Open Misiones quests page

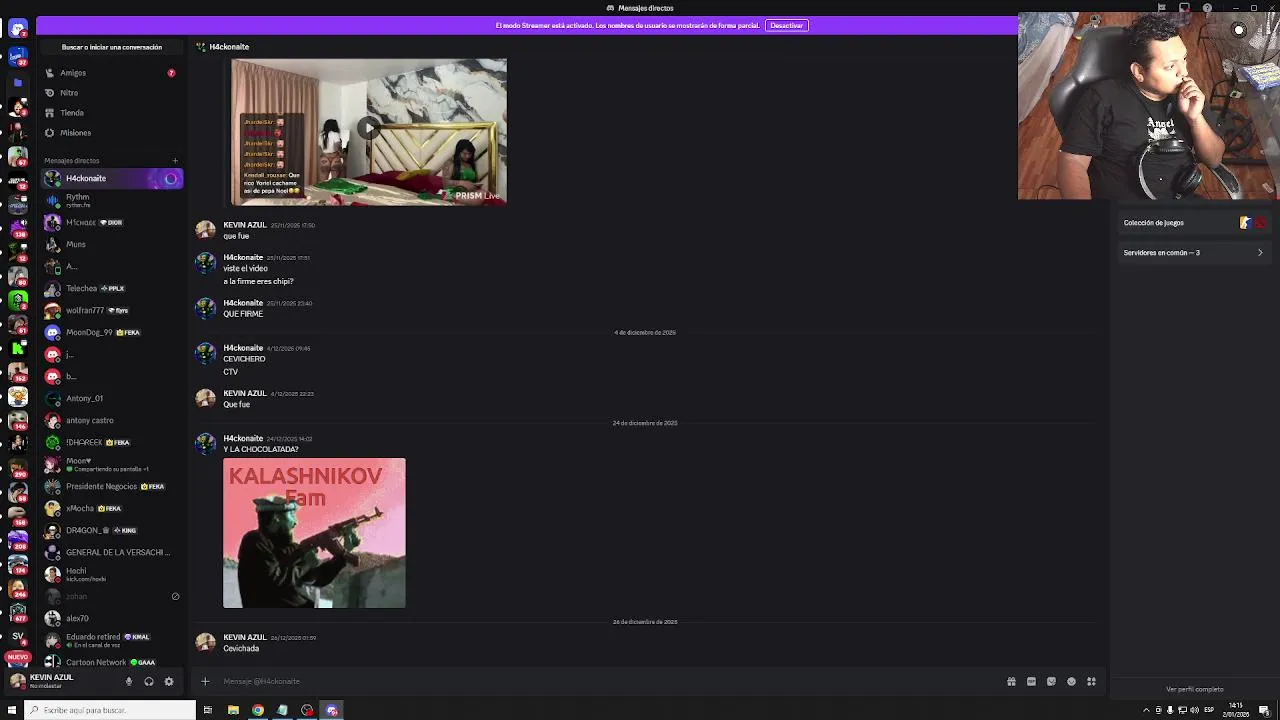coord(111,133)
